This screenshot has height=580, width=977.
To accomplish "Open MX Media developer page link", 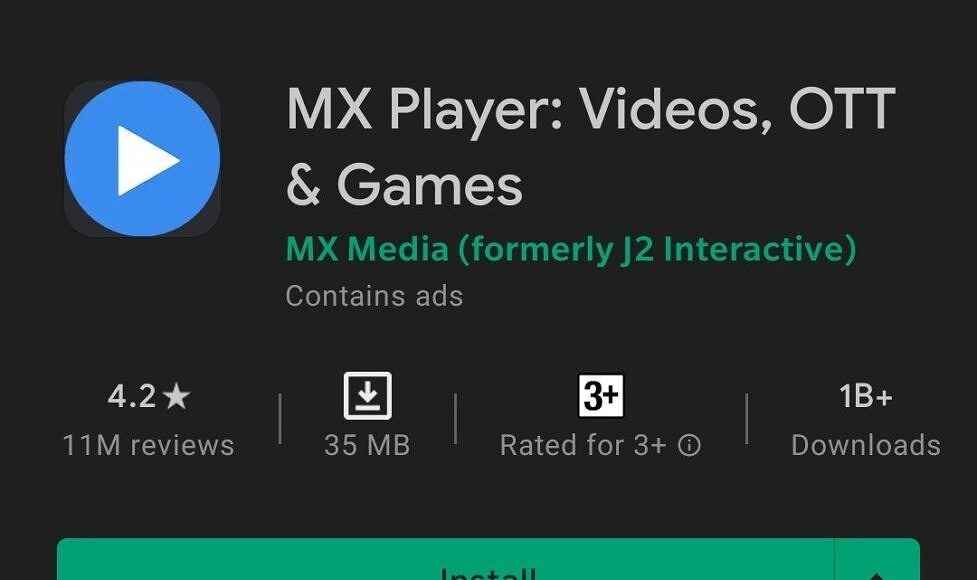I will (x=571, y=249).
